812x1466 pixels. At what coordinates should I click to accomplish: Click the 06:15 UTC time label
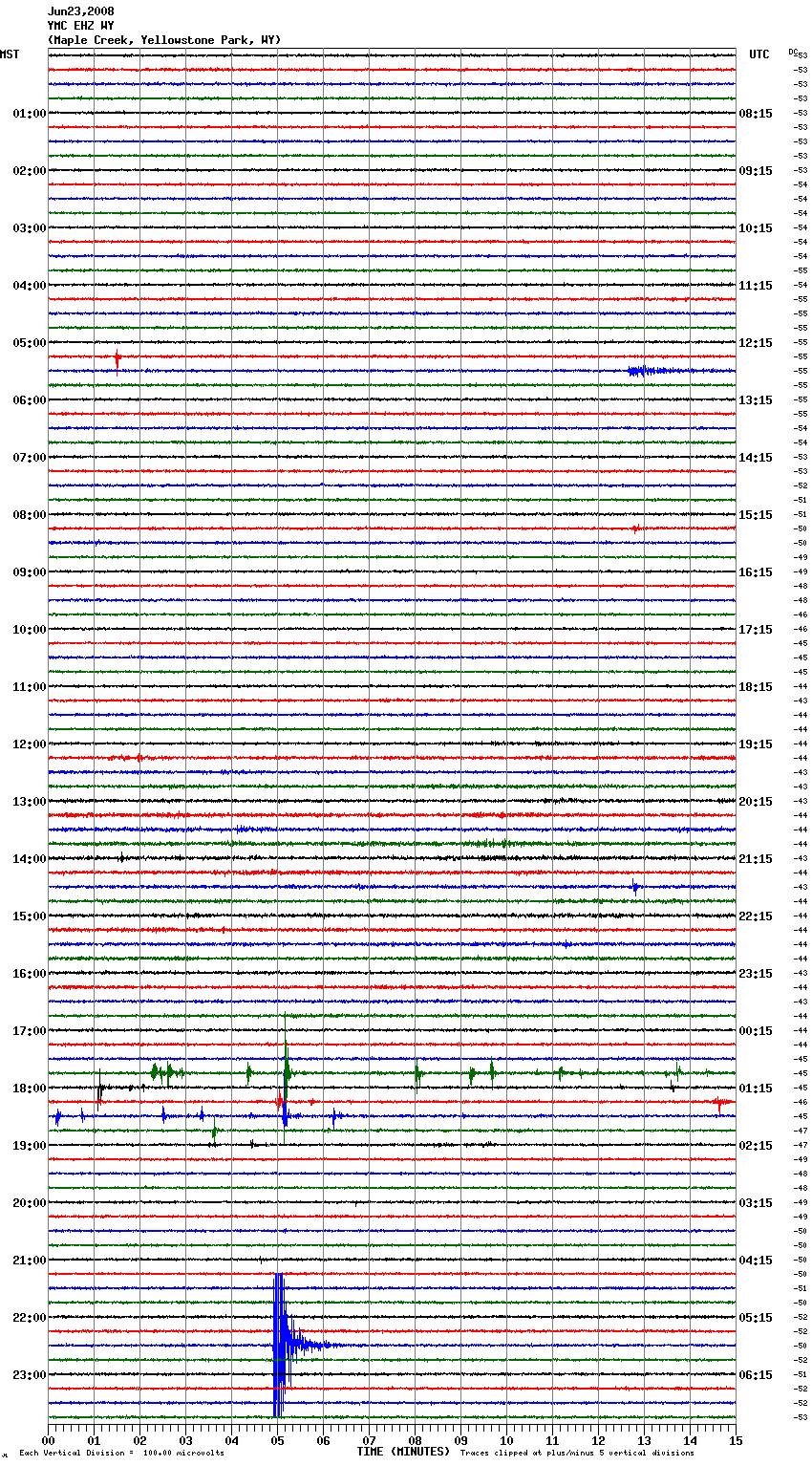756,1375
